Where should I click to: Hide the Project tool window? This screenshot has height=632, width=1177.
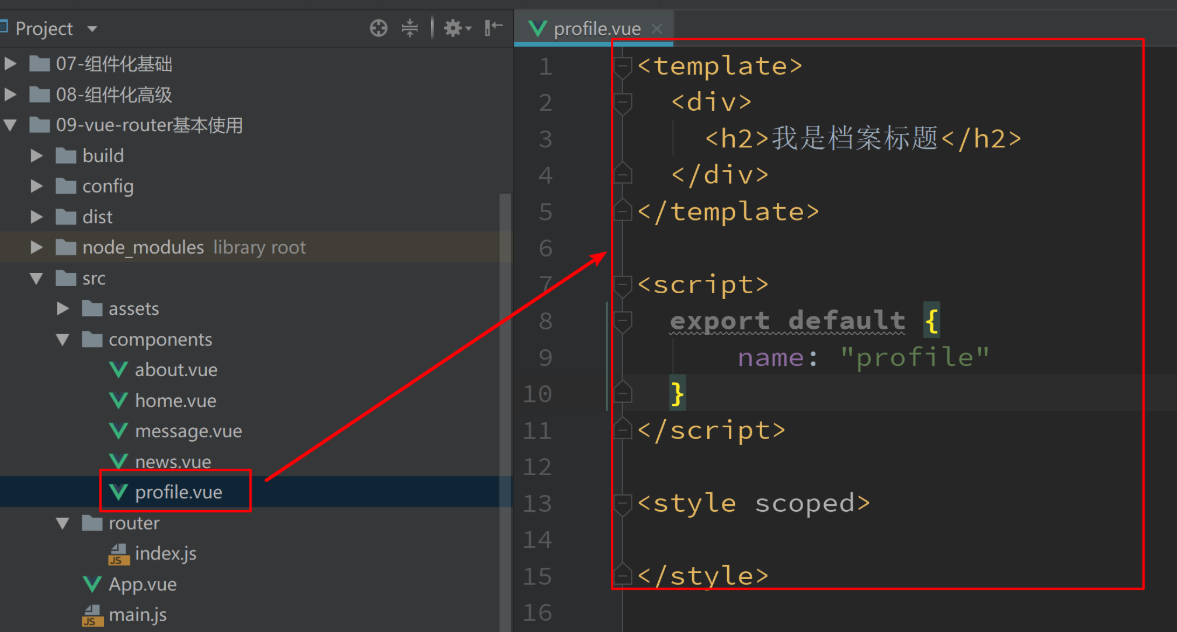pyautogui.click(x=493, y=29)
